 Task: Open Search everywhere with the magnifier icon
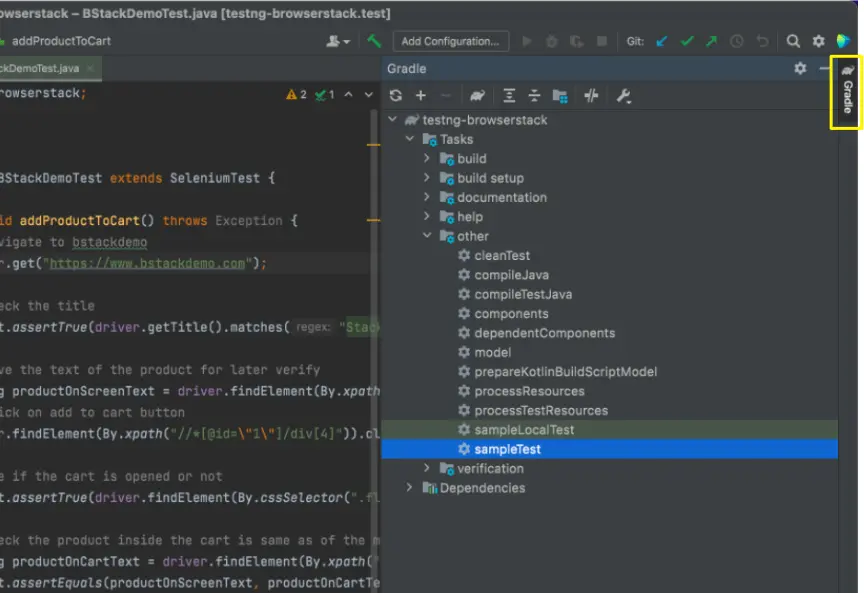(792, 41)
